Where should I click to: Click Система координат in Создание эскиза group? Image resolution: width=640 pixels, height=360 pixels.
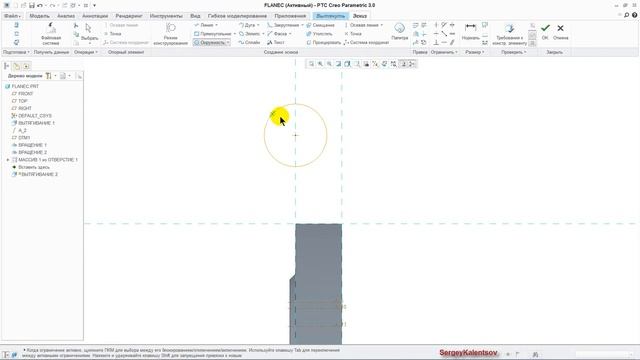366,42
